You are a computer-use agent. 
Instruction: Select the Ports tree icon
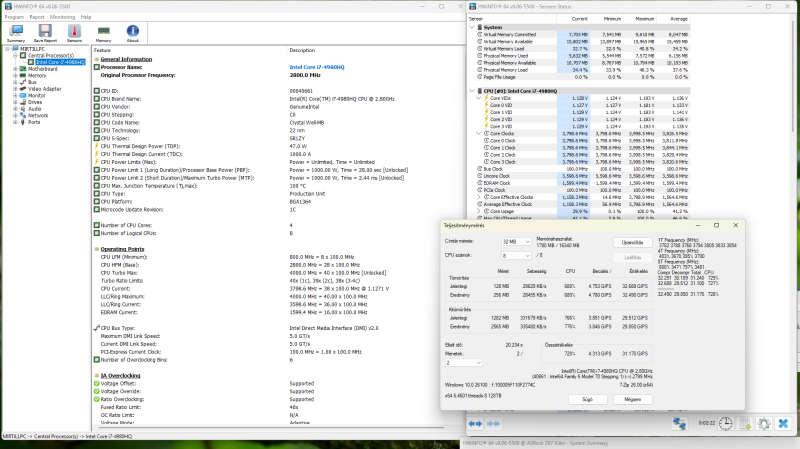(x=23, y=122)
